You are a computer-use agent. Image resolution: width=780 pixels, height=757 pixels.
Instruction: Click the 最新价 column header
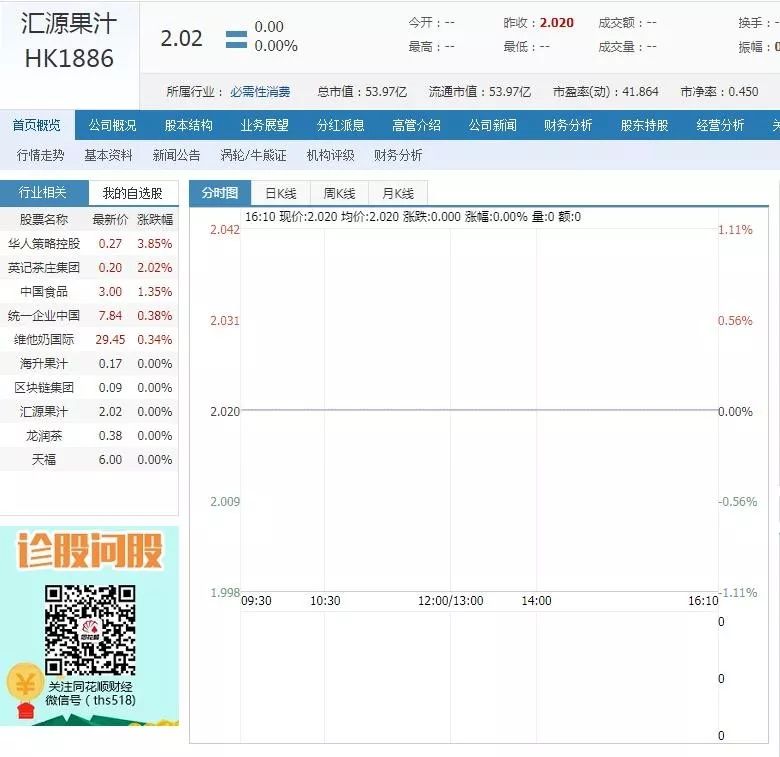point(110,219)
